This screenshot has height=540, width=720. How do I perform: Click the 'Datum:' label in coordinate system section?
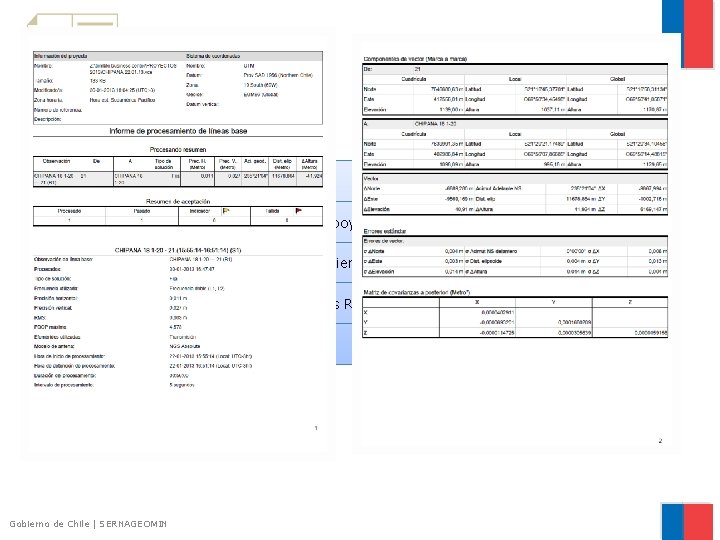point(194,75)
